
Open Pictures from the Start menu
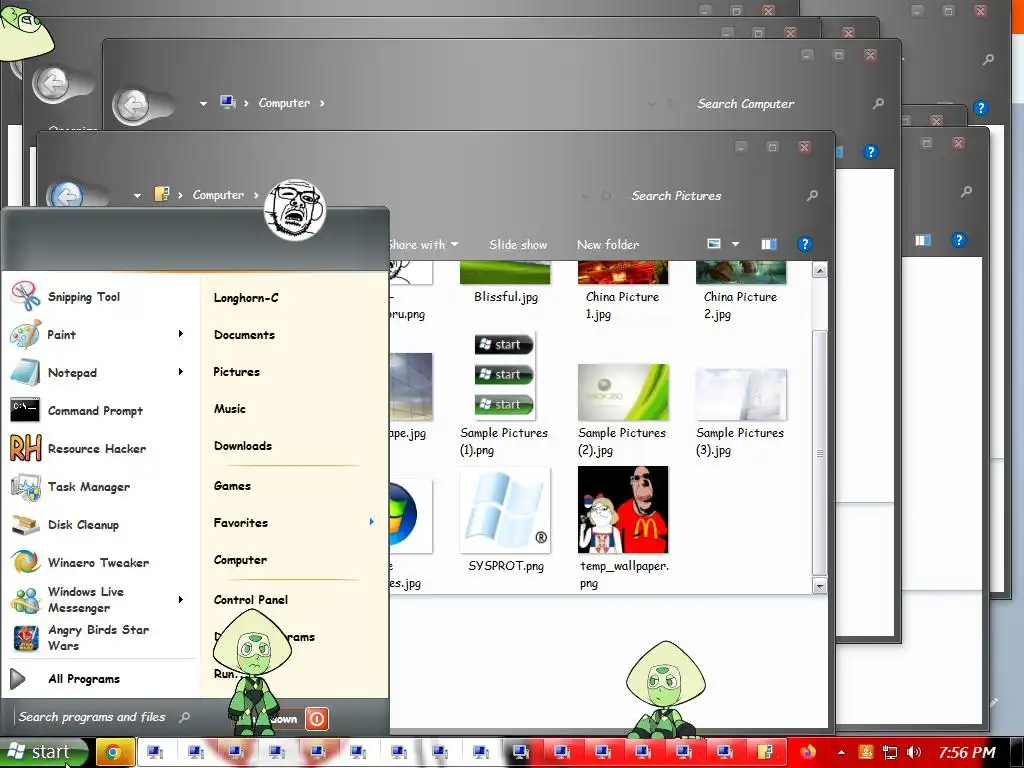[236, 372]
